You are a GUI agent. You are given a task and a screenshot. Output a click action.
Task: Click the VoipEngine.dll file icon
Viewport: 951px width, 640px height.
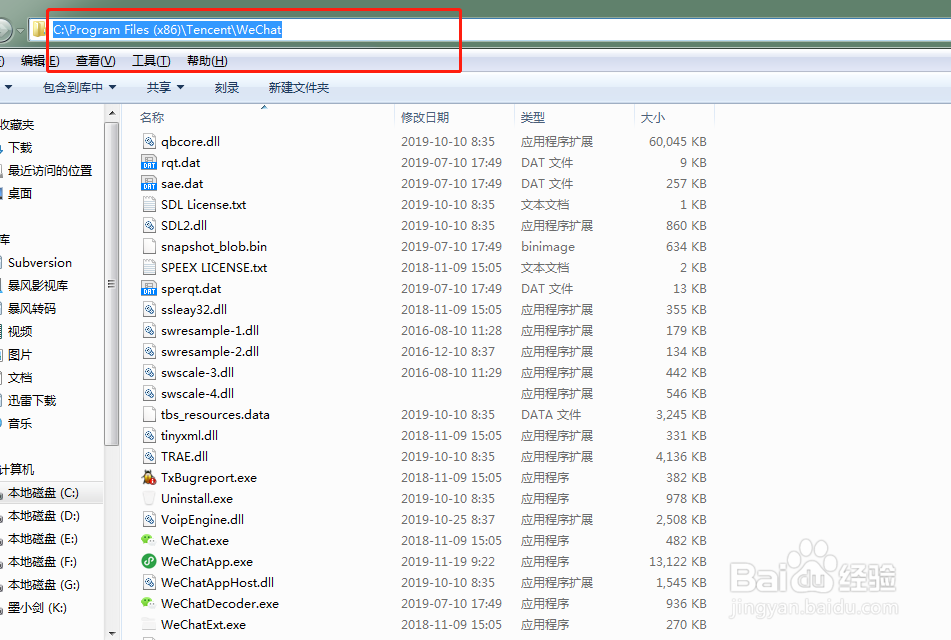149,519
